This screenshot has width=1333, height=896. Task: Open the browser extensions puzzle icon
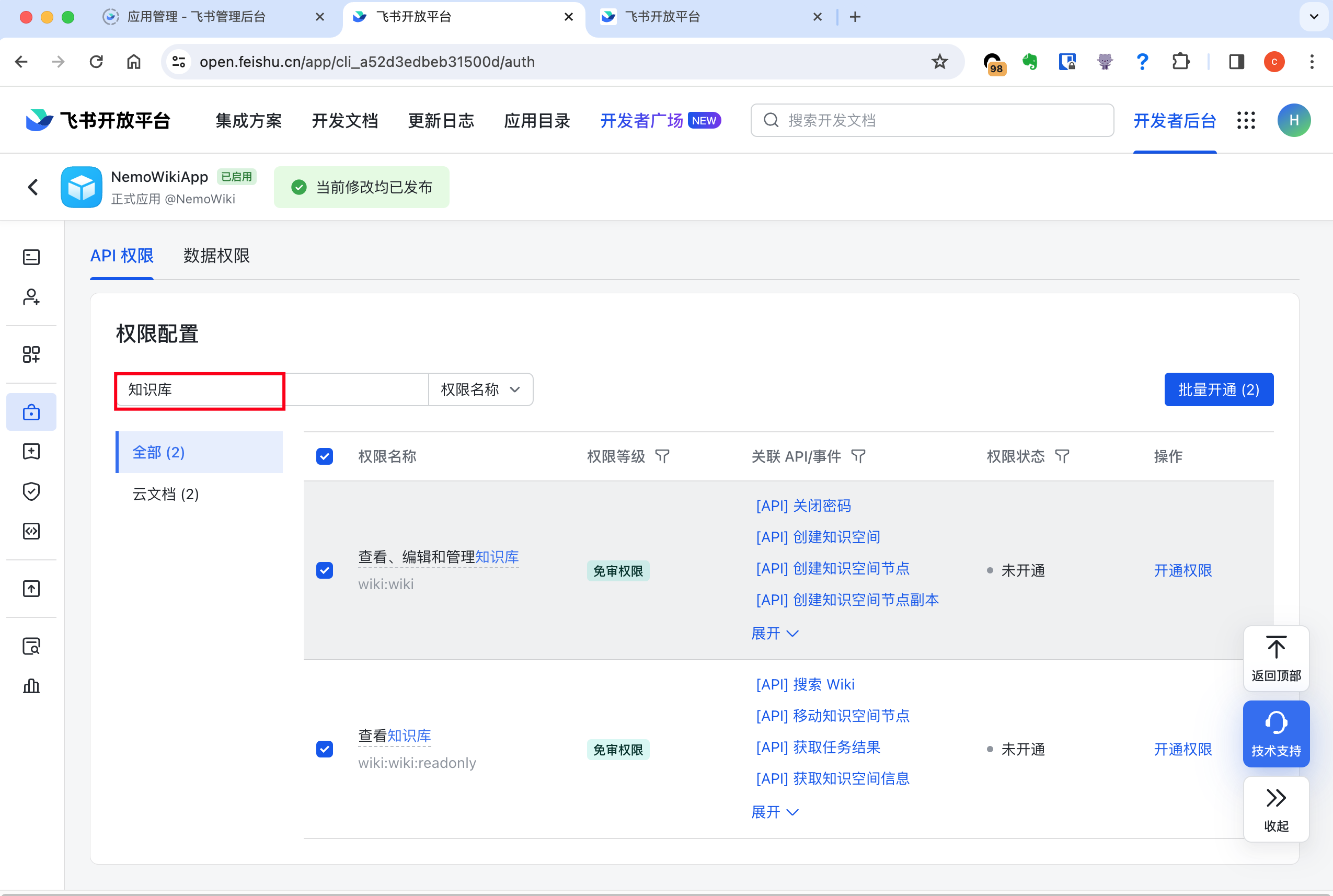tap(1180, 62)
